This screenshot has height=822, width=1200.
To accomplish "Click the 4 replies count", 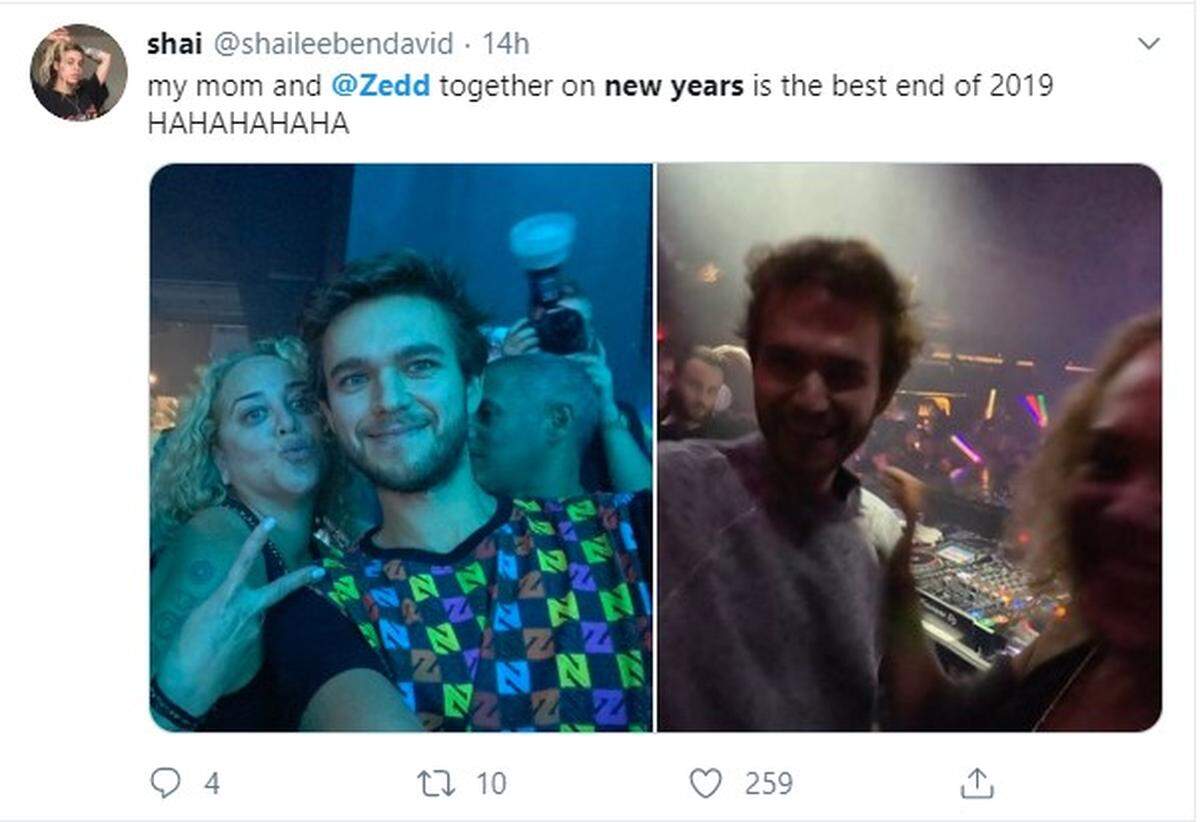I will [211, 783].
